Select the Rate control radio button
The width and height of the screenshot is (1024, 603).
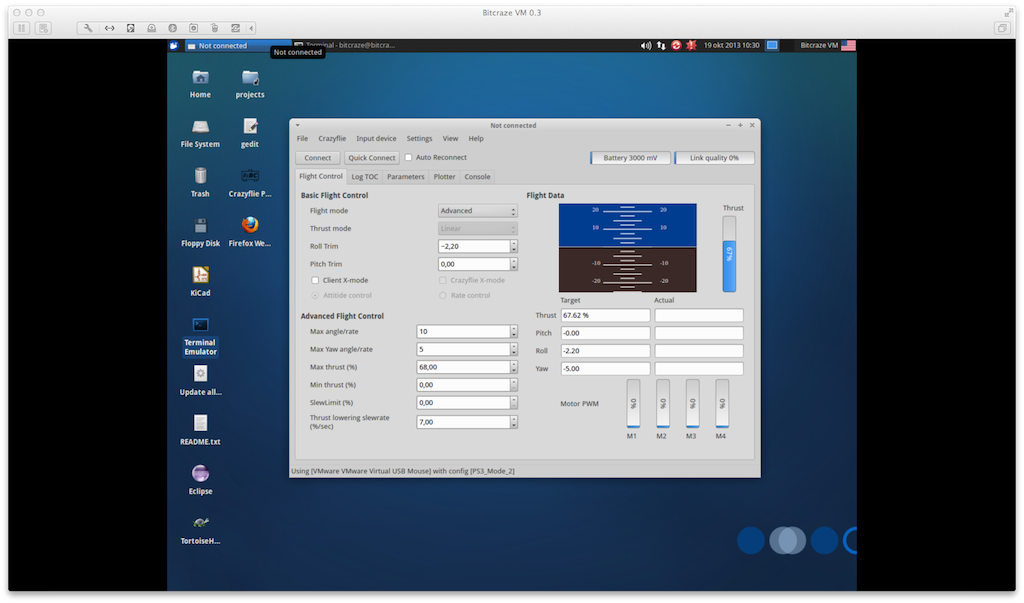coord(443,295)
